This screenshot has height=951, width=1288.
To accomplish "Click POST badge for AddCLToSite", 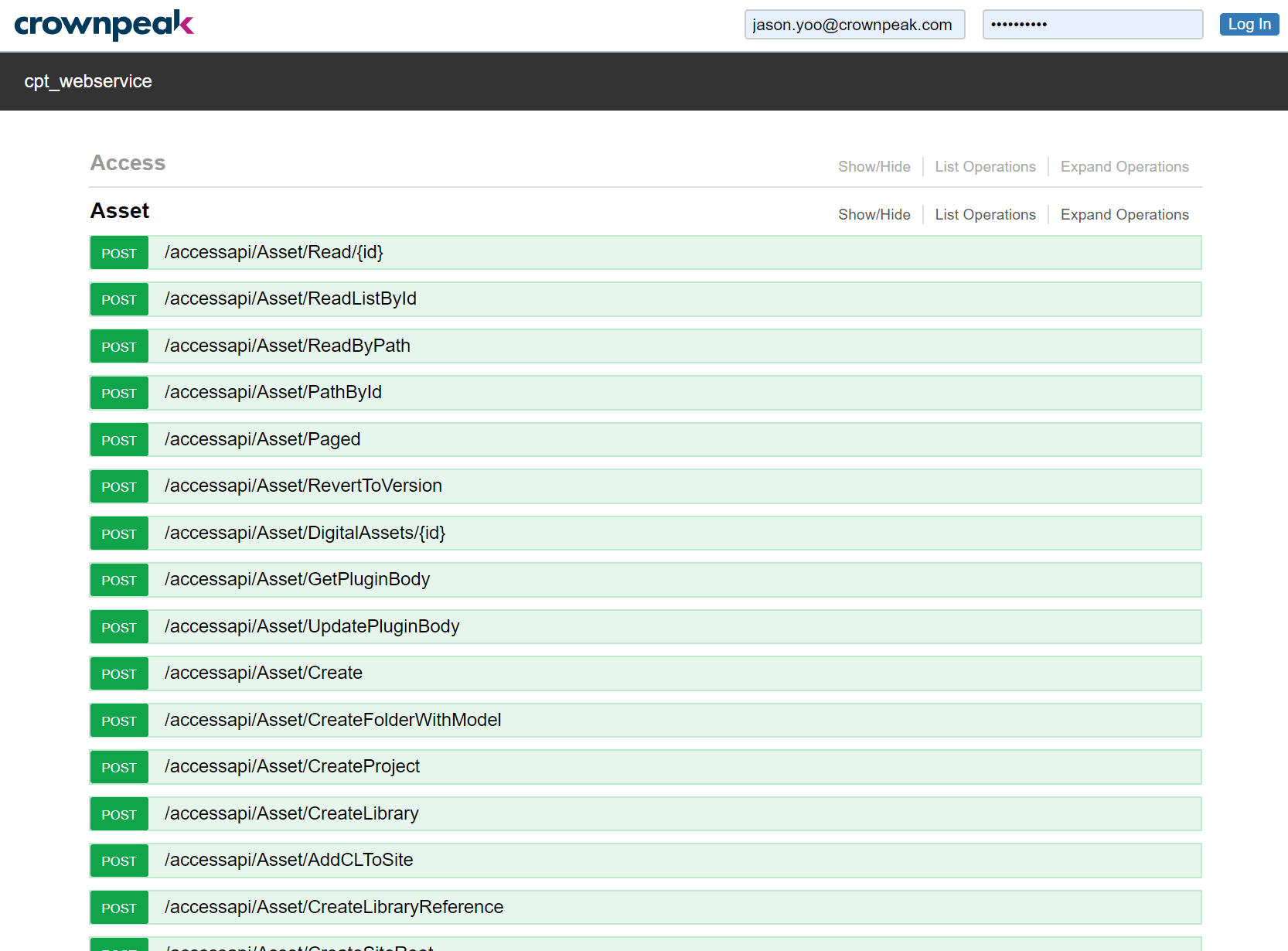I will coord(119,861).
